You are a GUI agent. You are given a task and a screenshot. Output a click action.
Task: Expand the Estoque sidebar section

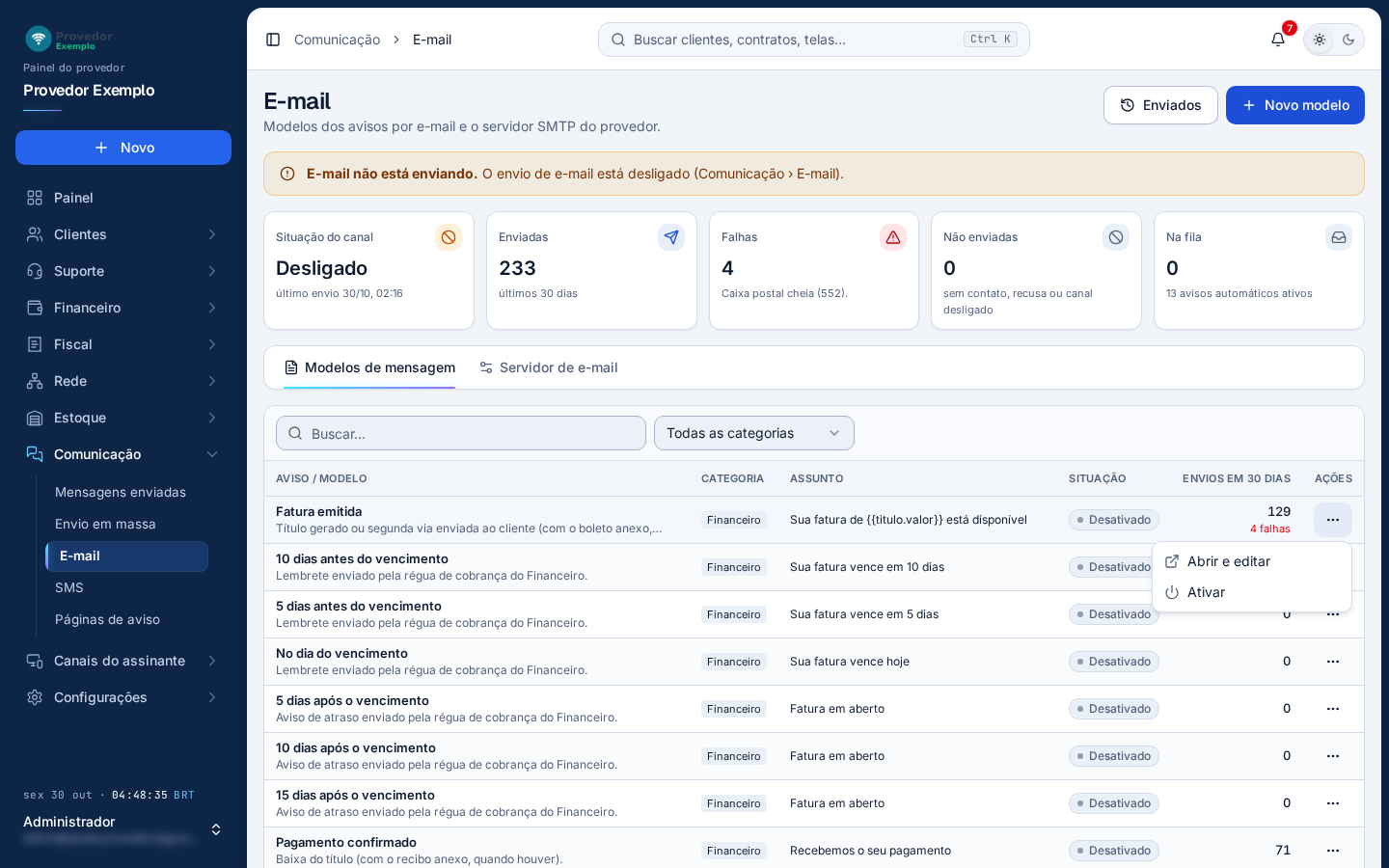[123, 418]
